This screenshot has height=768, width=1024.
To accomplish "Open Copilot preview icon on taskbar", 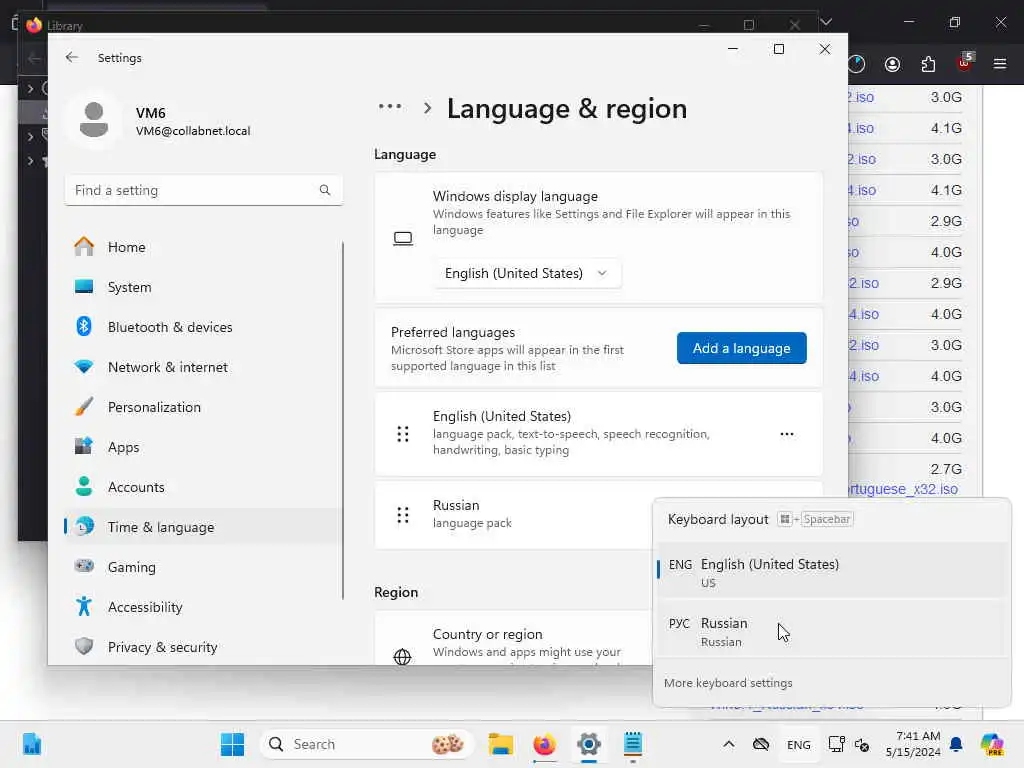I will 991,744.
